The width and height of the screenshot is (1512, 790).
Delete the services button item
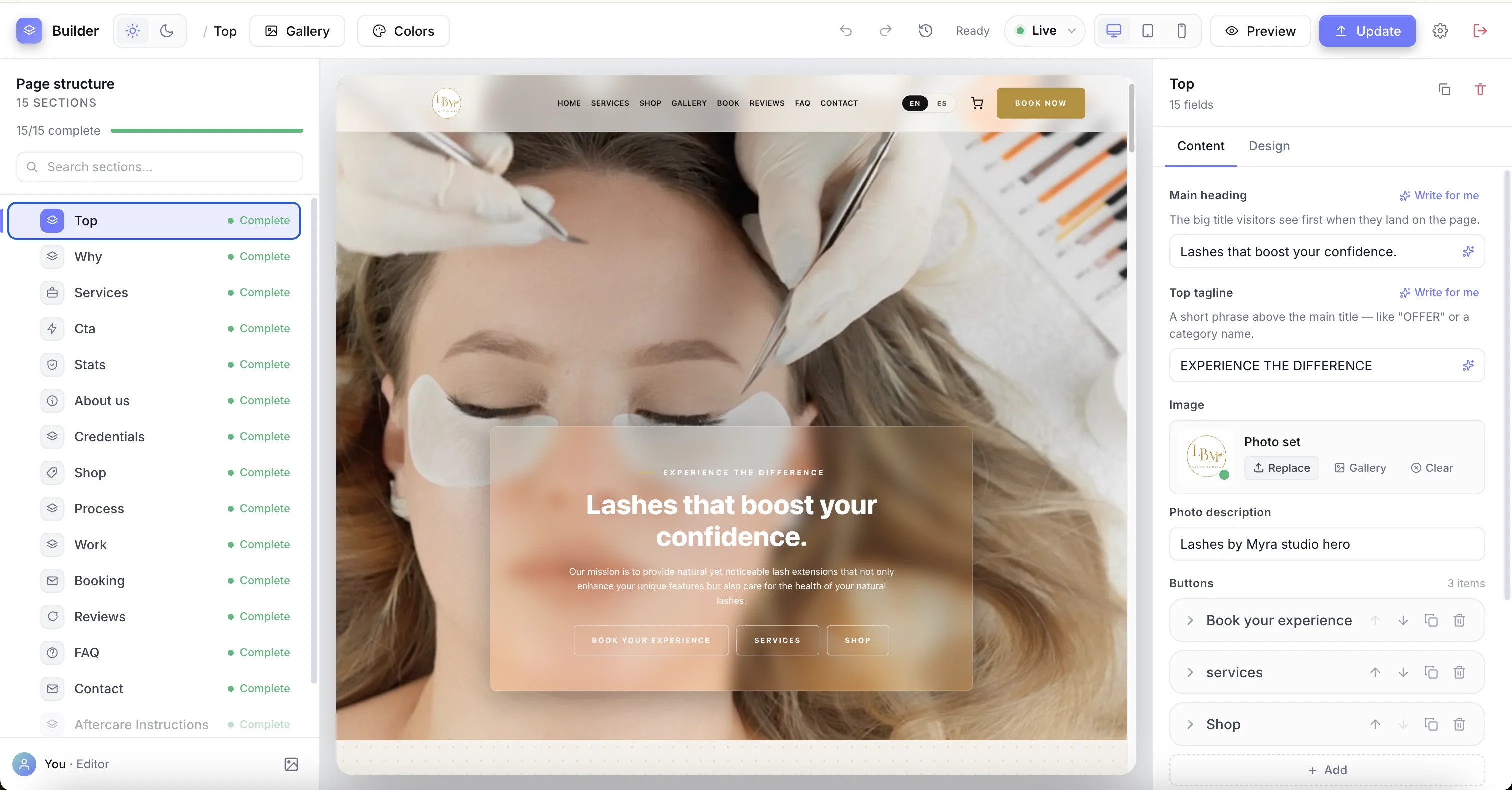pos(1459,672)
